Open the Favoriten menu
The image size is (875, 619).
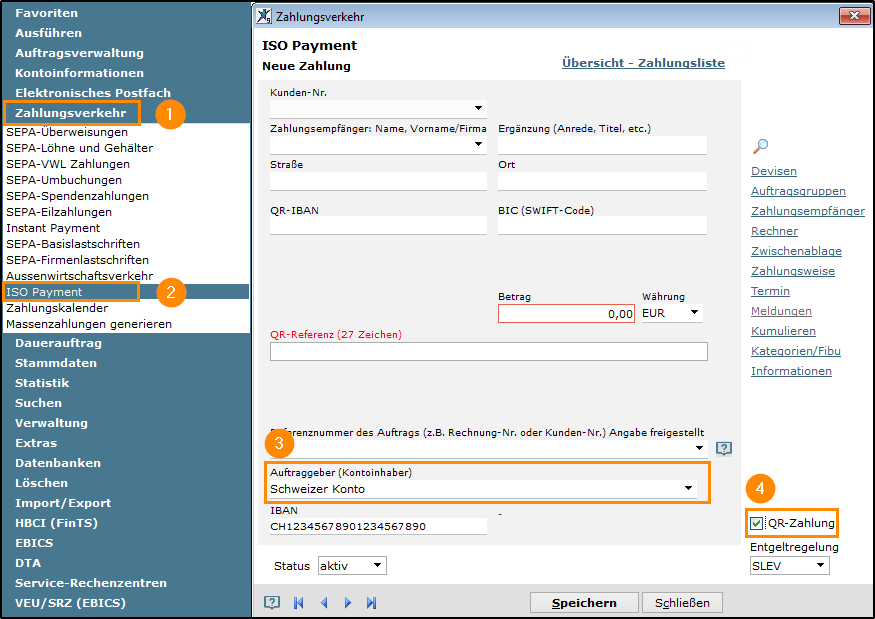point(46,13)
